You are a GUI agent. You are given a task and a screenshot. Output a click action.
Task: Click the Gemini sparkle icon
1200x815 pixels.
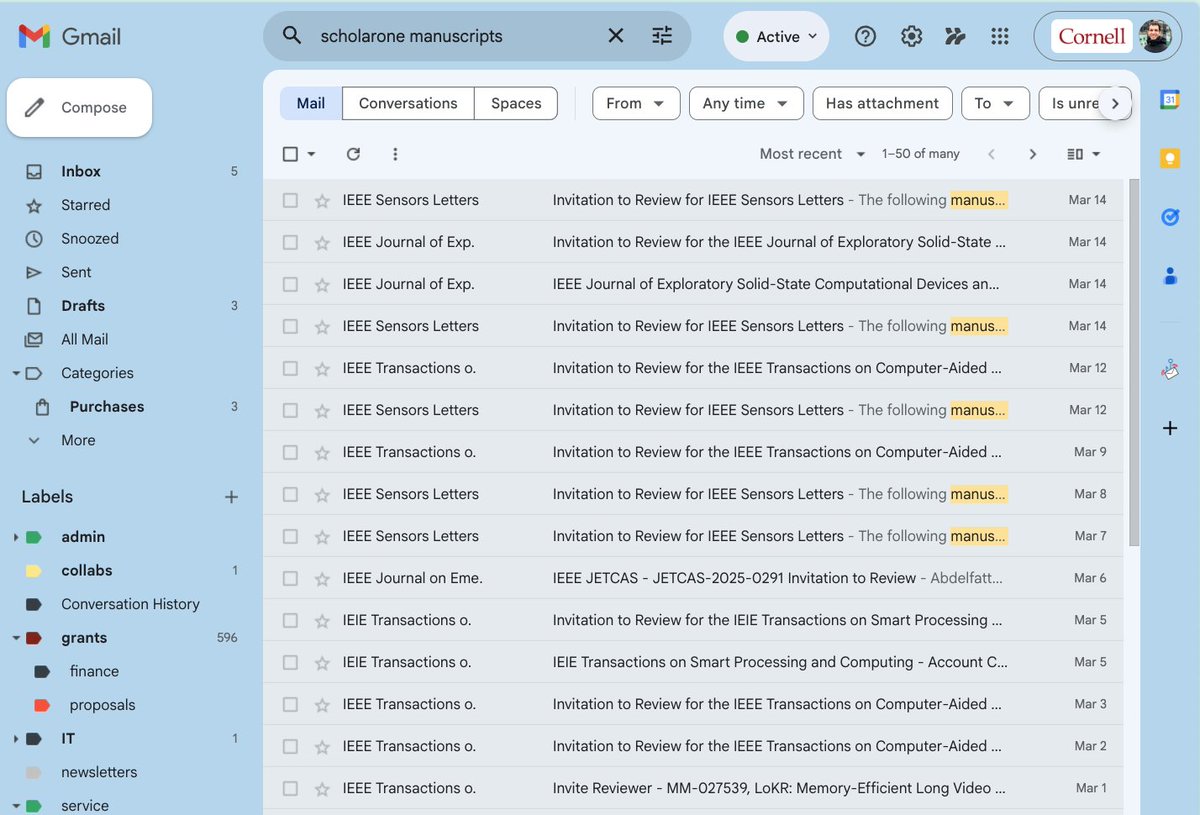[x=955, y=36]
